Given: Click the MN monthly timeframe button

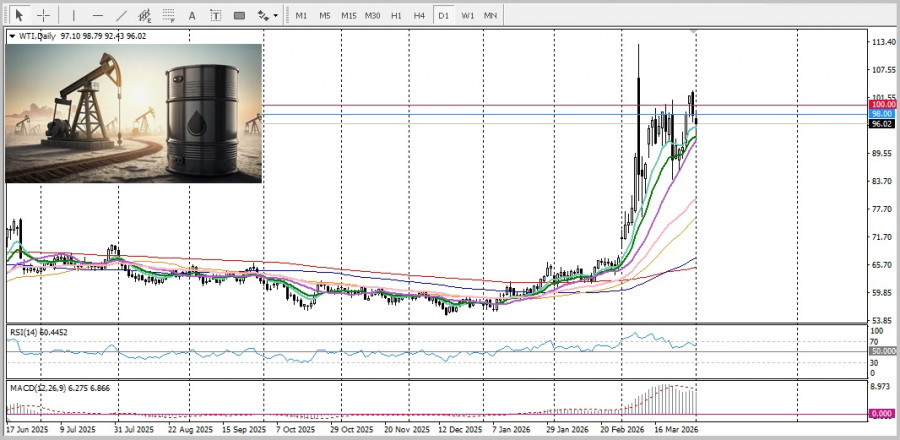Looking at the screenshot, I should point(490,16).
